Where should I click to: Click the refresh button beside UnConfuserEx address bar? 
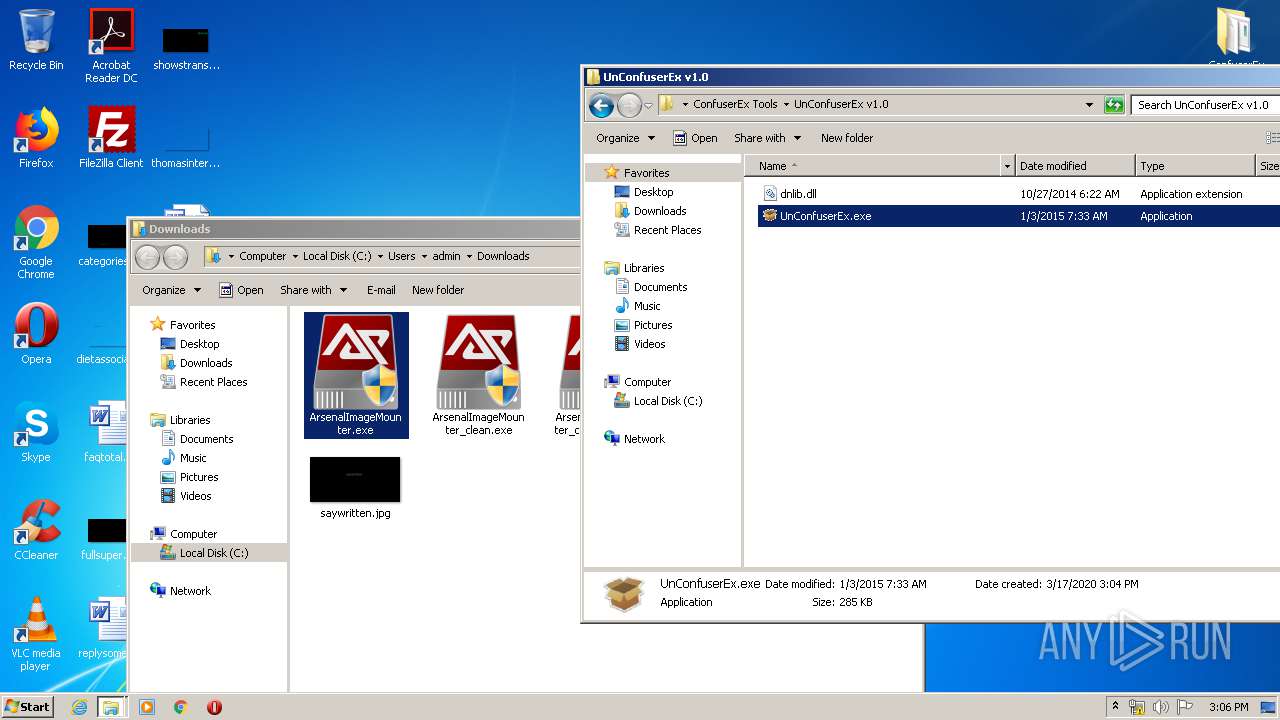(1114, 104)
